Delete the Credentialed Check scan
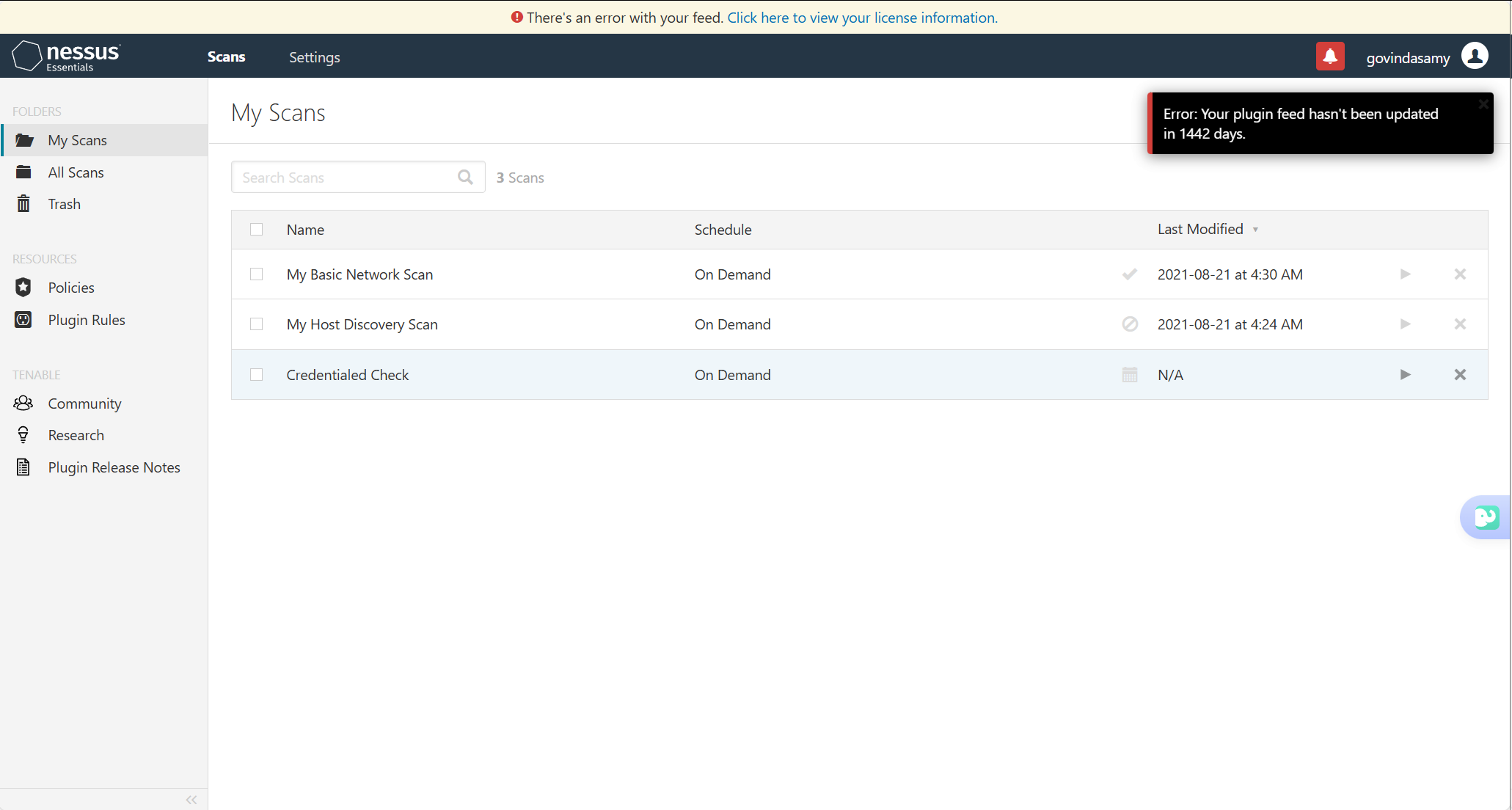Screen dimensions: 1512x810 1460,375
